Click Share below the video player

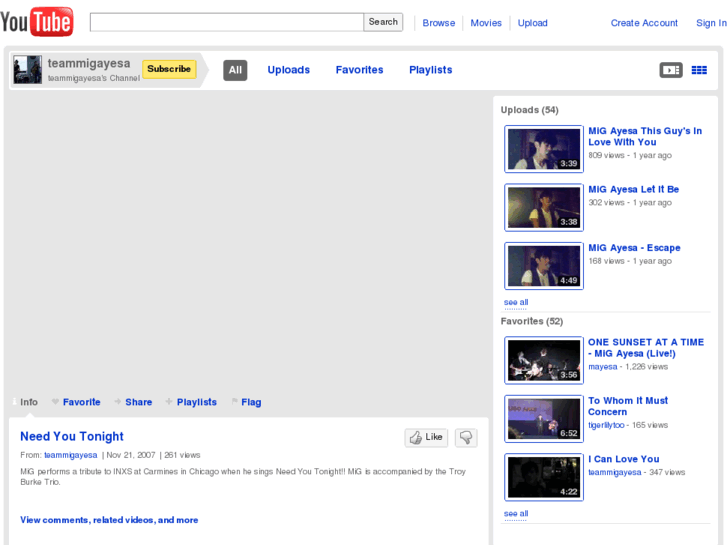[139, 402]
